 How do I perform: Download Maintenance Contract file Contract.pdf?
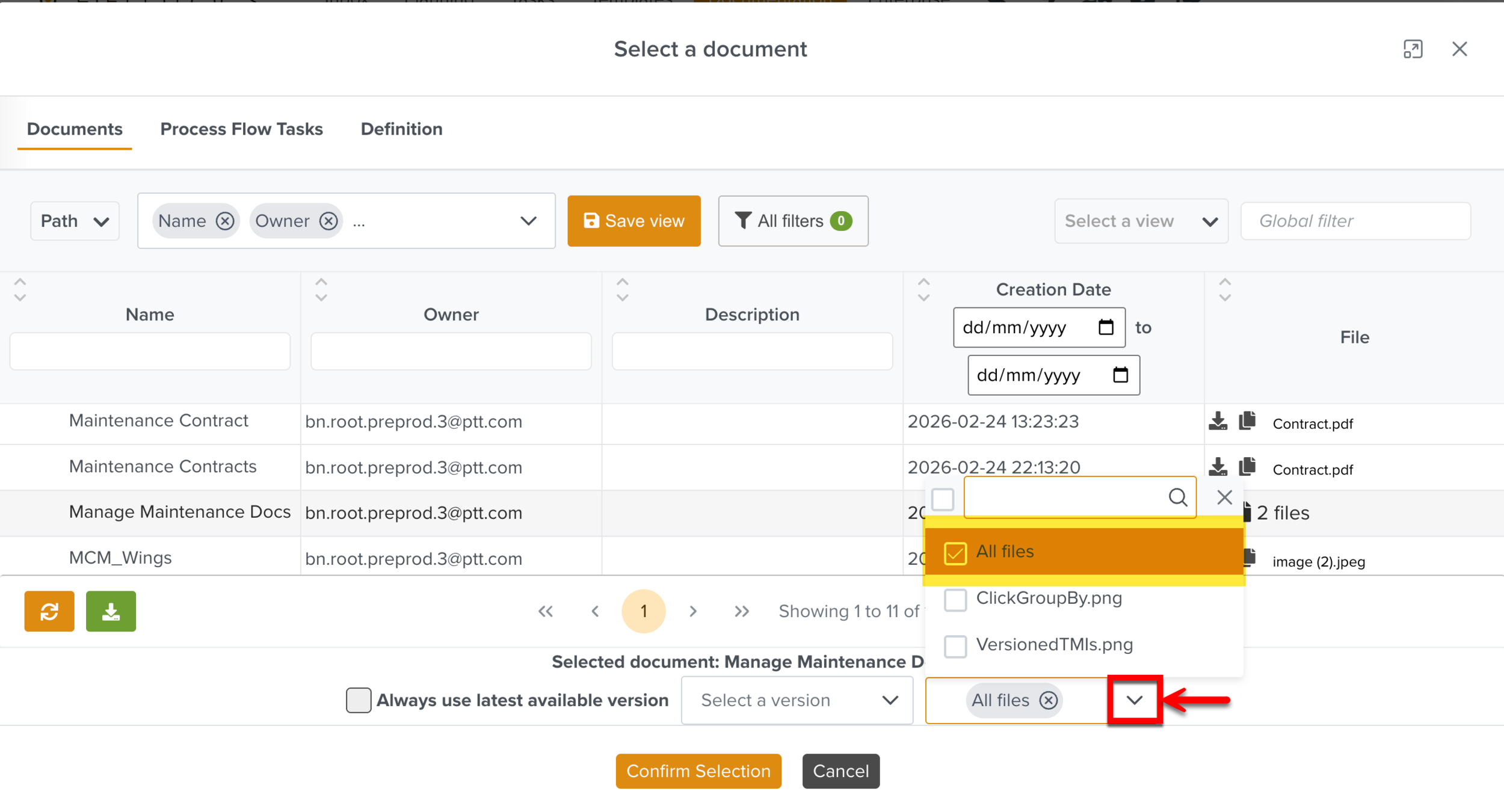(1218, 421)
